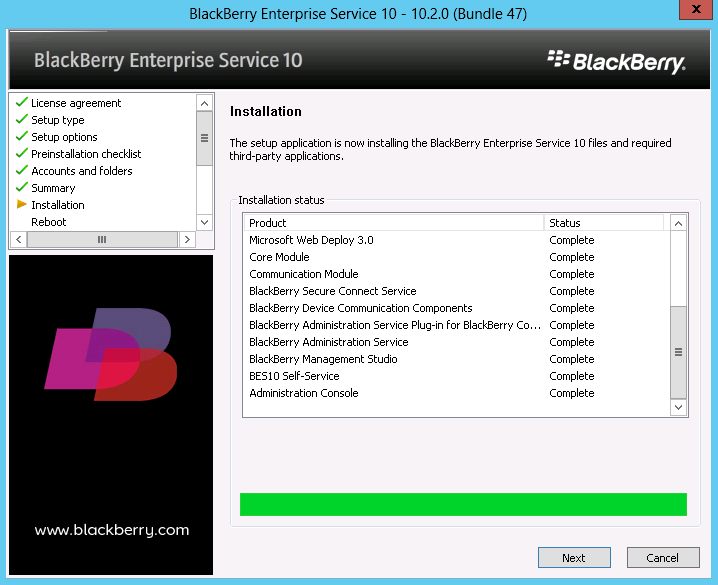
Task: Click BlackBerry logo in header
Action: coord(616,62)
